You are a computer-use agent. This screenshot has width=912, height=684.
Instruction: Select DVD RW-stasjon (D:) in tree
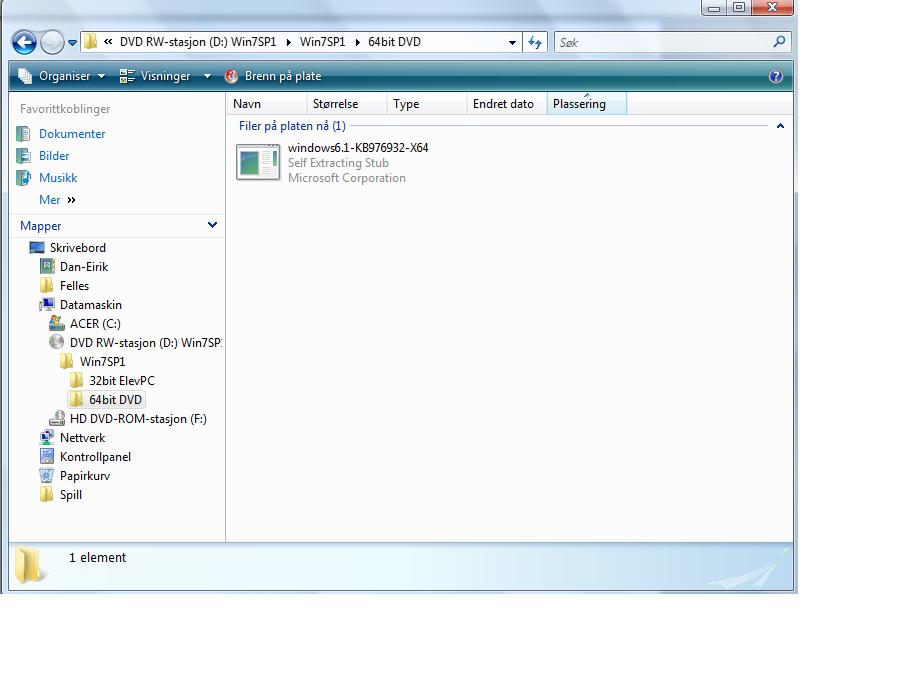point(145,343)
